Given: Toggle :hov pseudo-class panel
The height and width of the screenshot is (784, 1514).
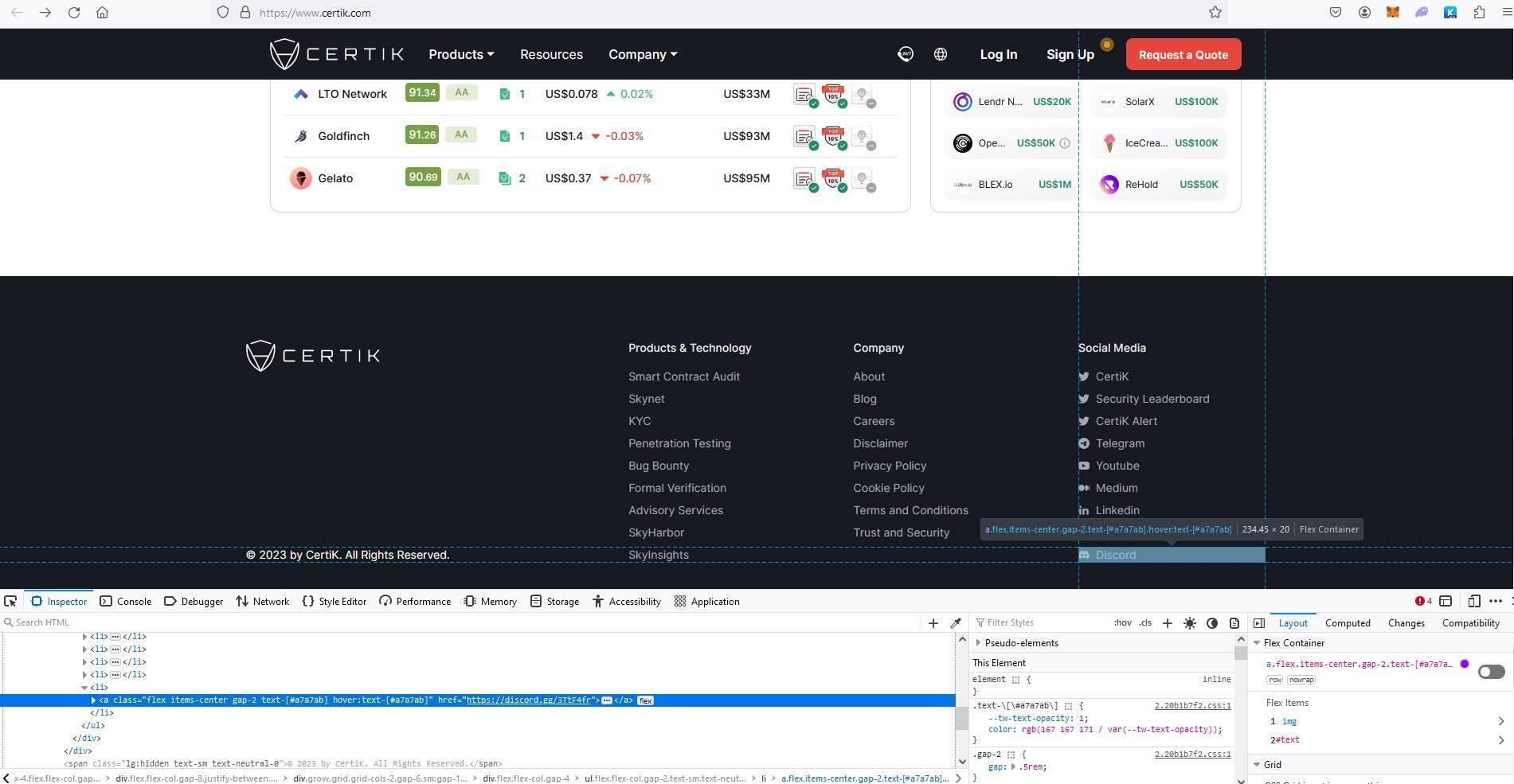Looking at the screenshot, I should tap(1122, 623).
